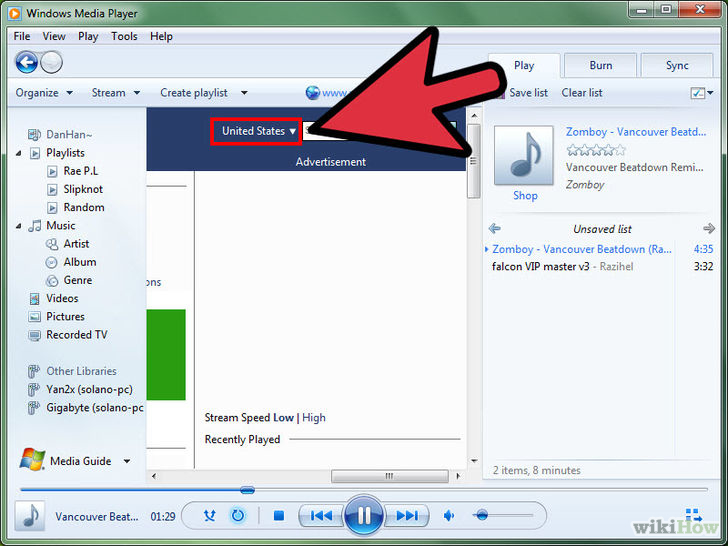Click the Zomboy - Vancouver Beatd... title link
The height and width of the screenshot is (546, 728).
click(636, 132)
